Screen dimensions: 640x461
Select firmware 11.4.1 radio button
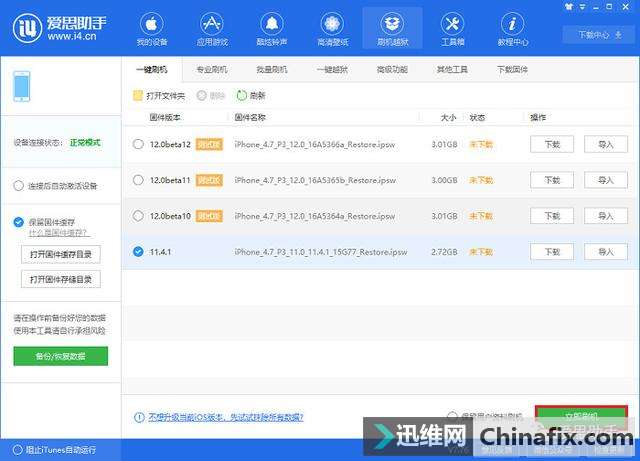point(138,252)
